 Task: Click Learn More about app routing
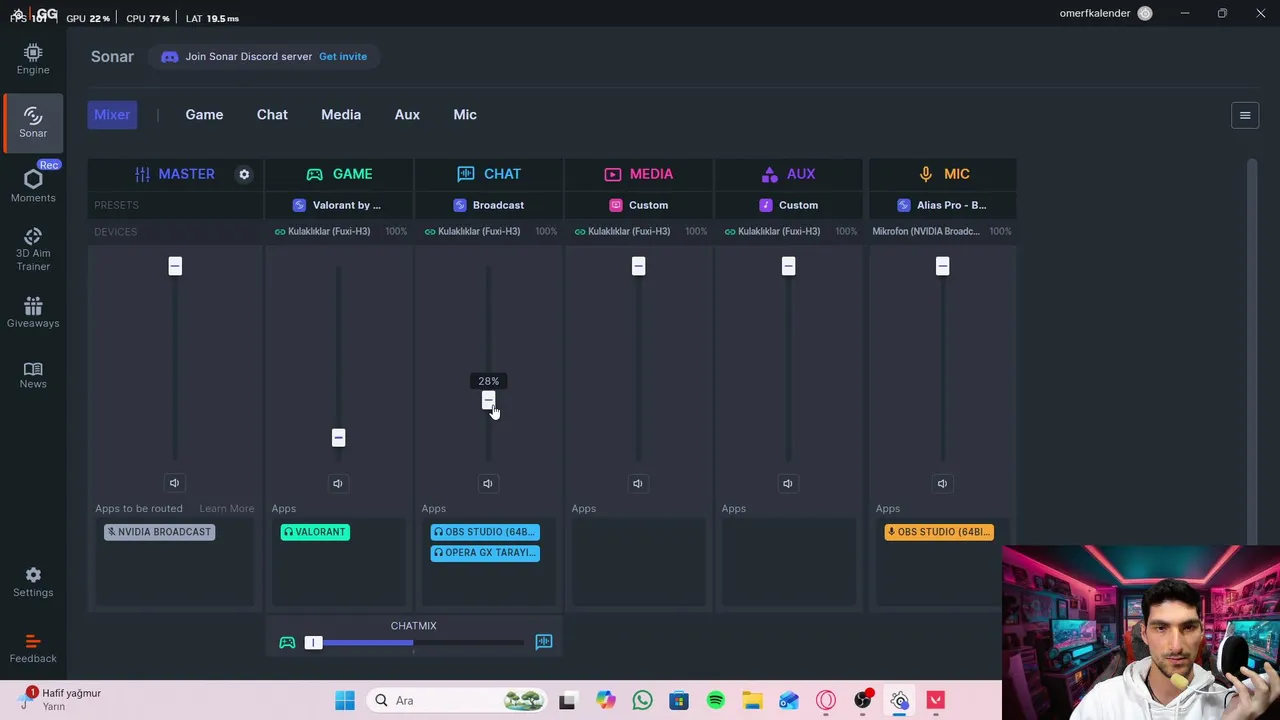[227, 509]
